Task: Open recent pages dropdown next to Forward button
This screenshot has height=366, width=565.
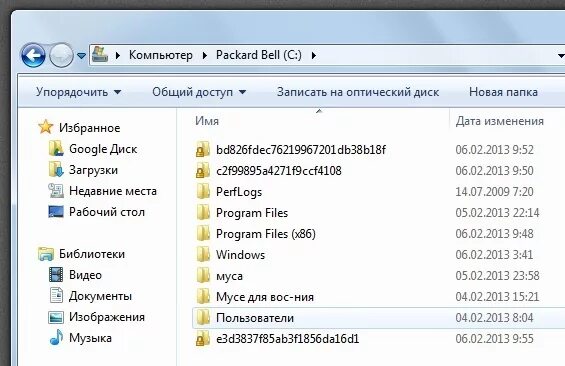Action: [x=81, y=56]
